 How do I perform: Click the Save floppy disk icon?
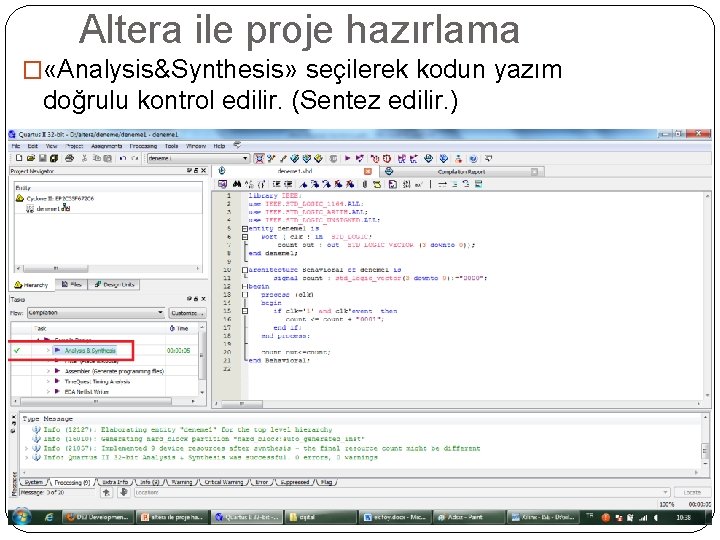[x=42, y=158]
